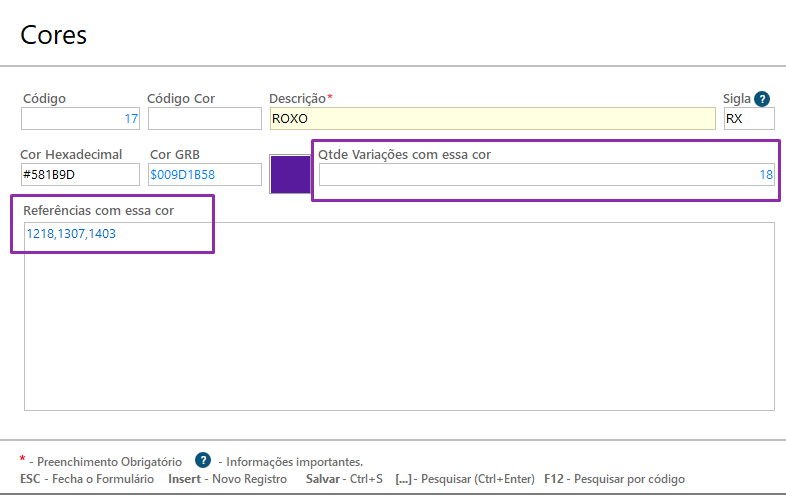Click the Sigla field with RX
Viewport: 786px width, 495px height.
tap(748, 119)
